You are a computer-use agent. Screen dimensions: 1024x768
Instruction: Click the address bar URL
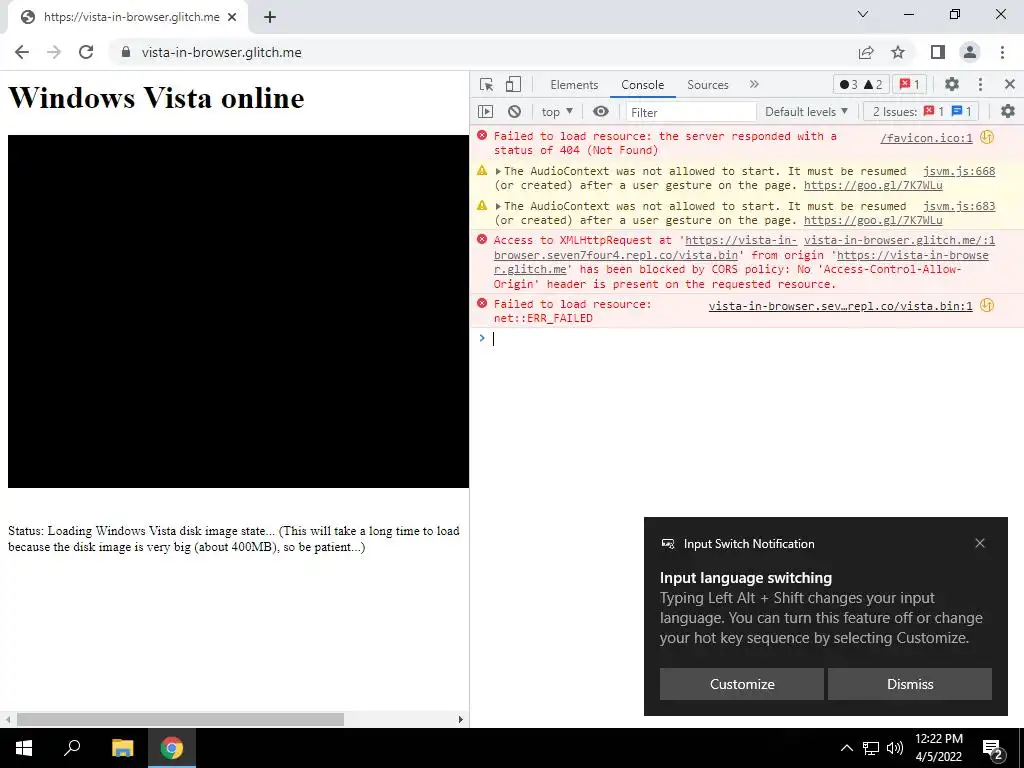coord(221,52)
